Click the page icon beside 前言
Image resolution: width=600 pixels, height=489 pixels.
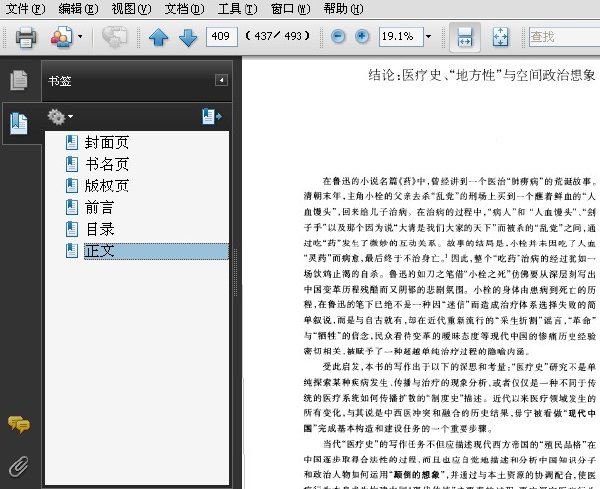click(x=72, y=207)
